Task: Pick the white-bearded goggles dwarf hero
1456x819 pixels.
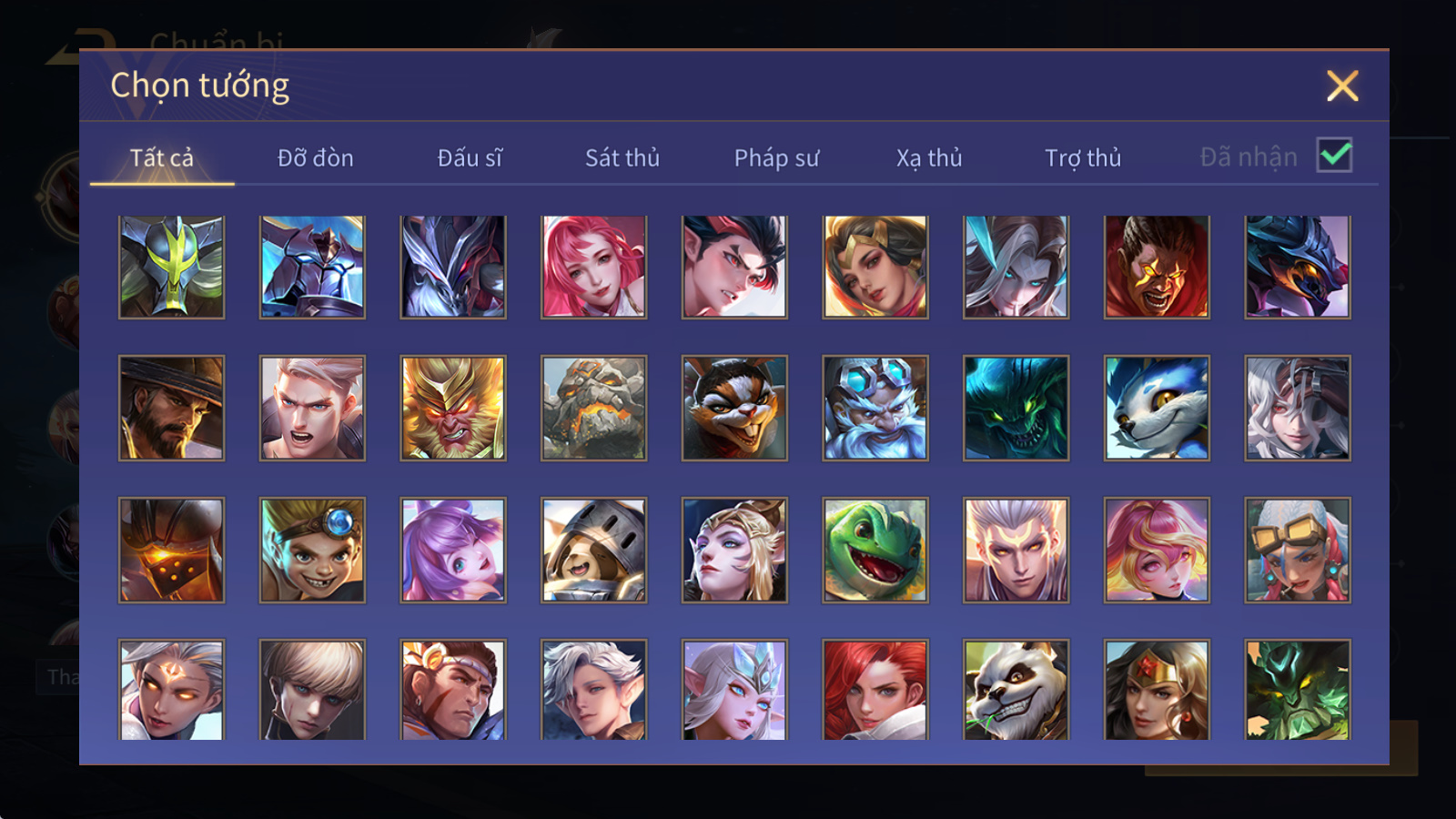Action: (x=875, y=408)
